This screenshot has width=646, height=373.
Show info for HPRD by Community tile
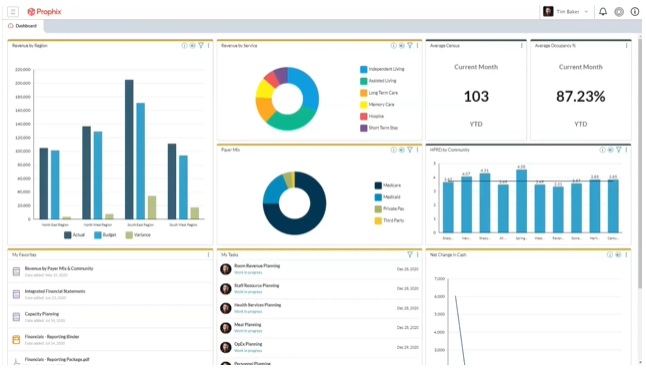coord(602,150)
